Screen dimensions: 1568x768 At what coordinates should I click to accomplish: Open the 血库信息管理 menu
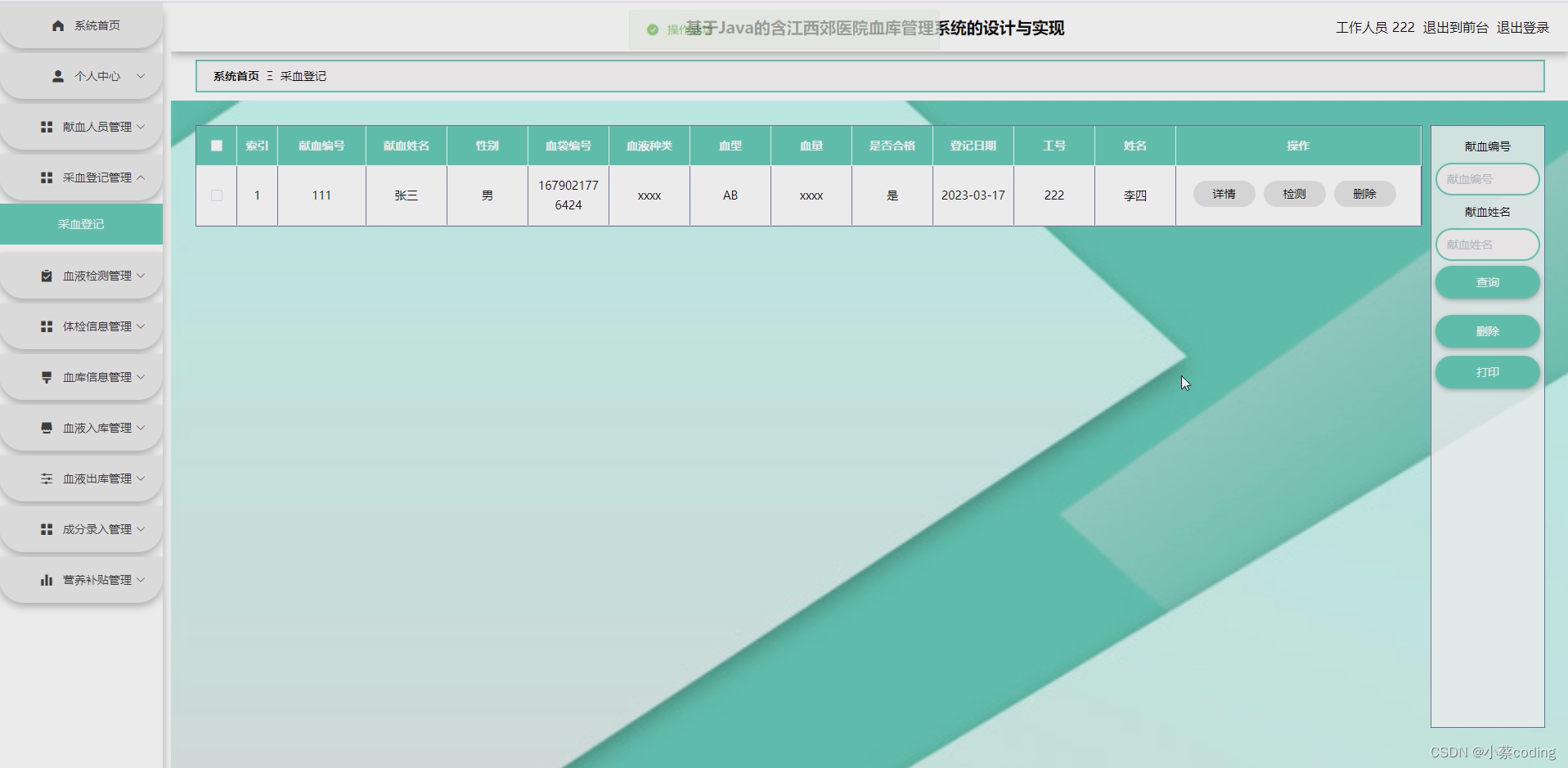(x=81, y=377)
